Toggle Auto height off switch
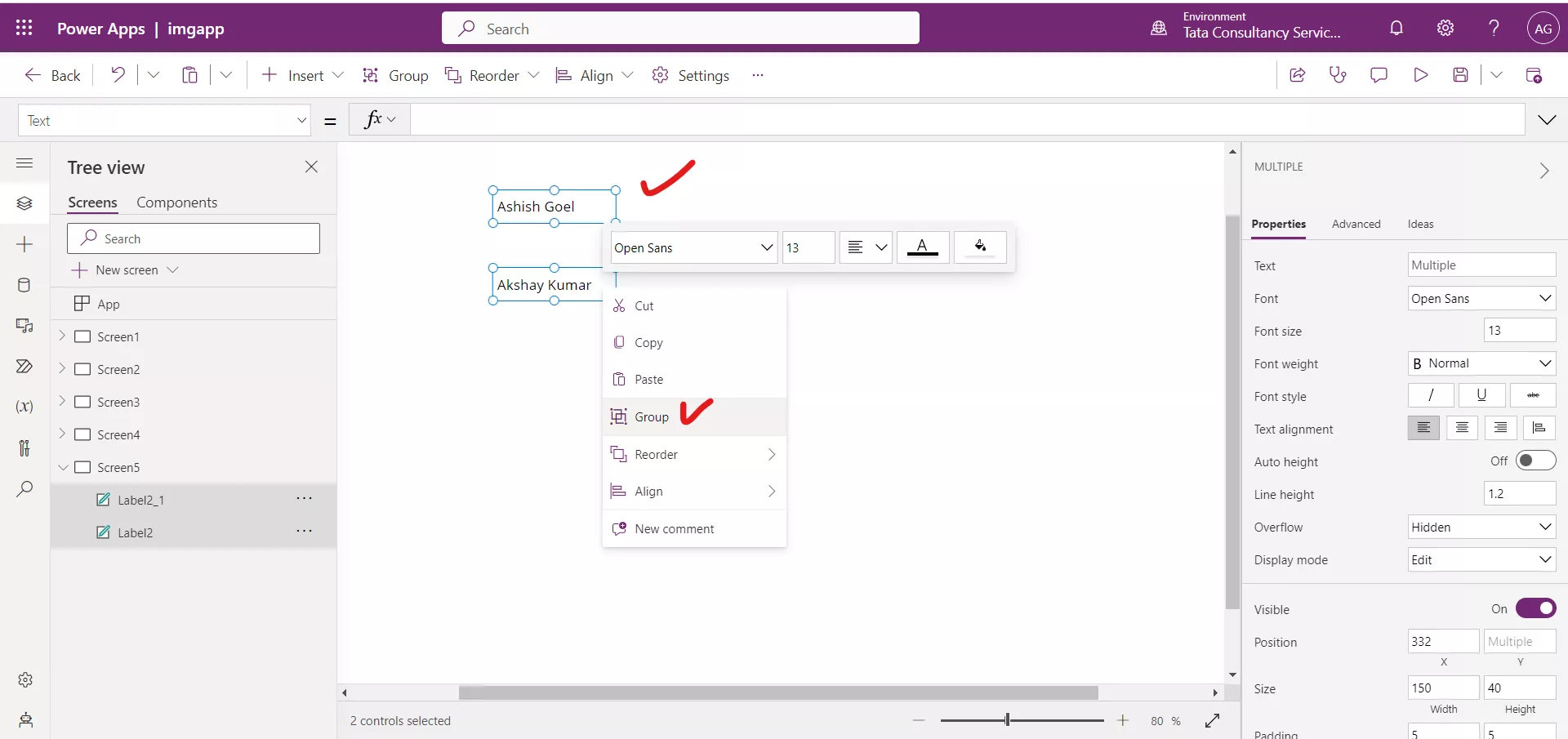The width and height of the screenshot is (1568, 739). pyautogui.click(x=1538, y=461)
